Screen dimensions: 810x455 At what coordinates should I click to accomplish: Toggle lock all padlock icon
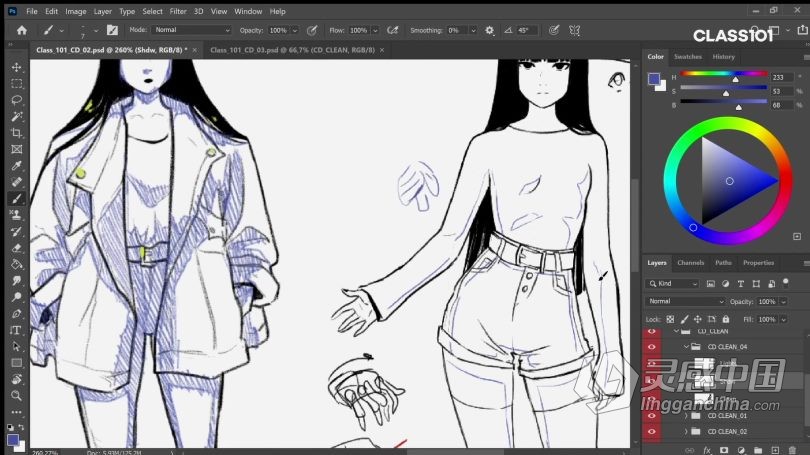[x=726, y=319]
